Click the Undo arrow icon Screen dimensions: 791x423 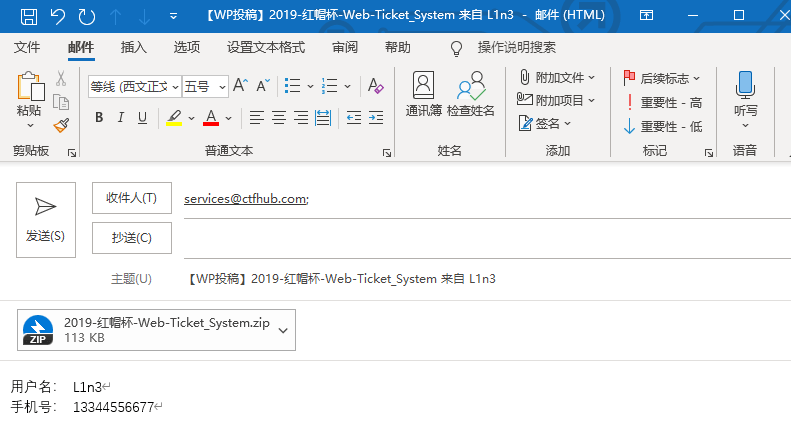(58, 16)
